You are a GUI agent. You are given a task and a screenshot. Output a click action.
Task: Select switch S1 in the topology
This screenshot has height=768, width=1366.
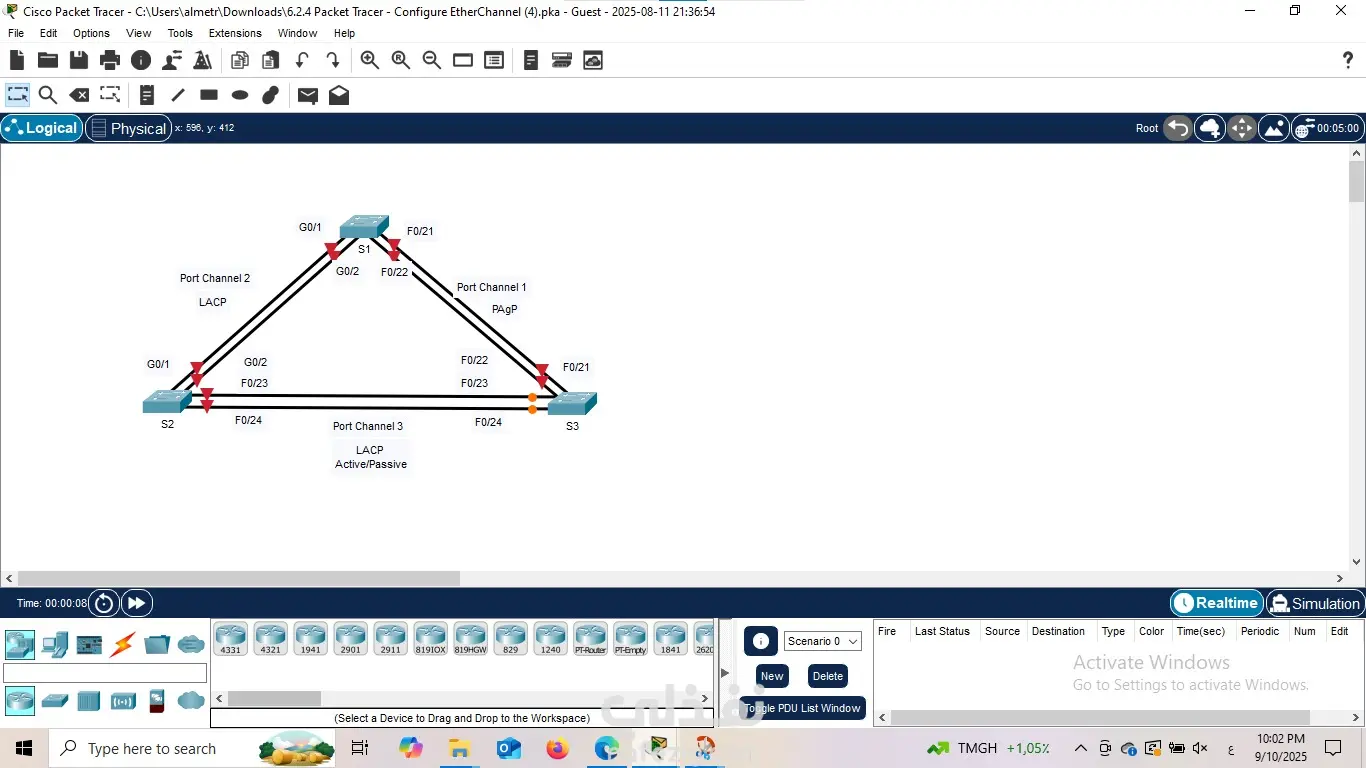pos(363,228)
